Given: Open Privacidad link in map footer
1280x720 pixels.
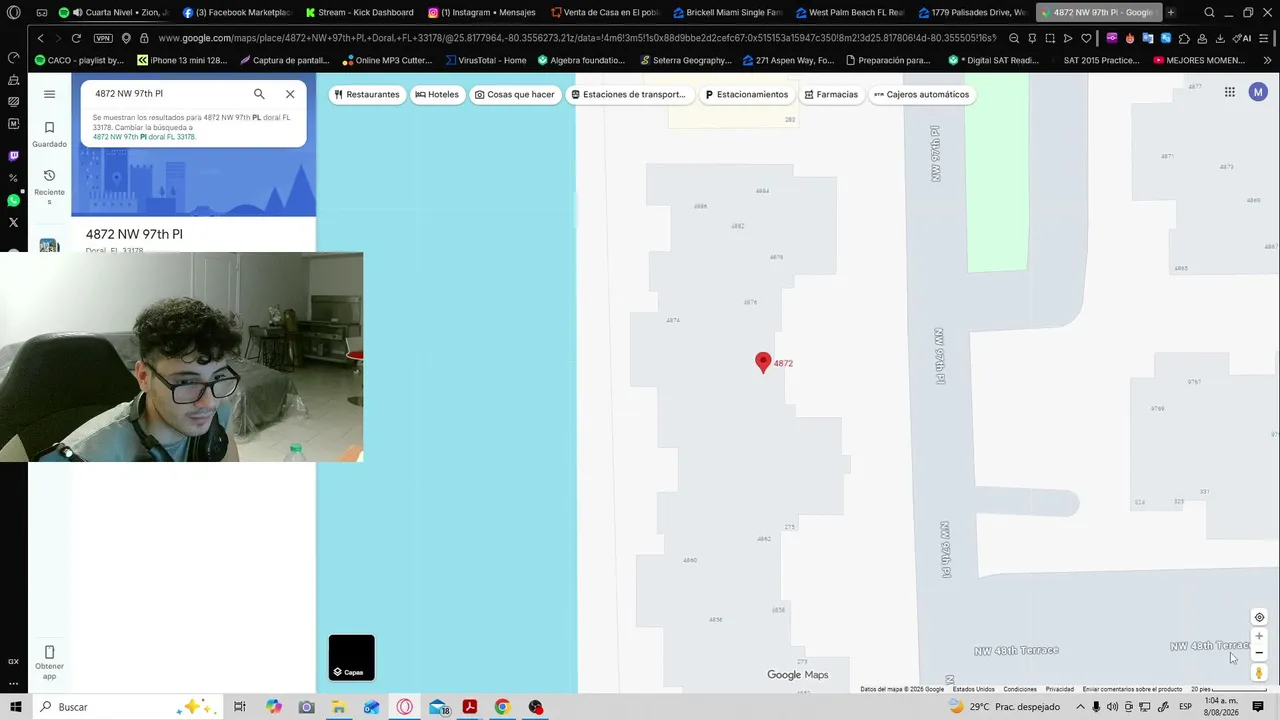Looking at the screenshot, I should (1060, 689).
